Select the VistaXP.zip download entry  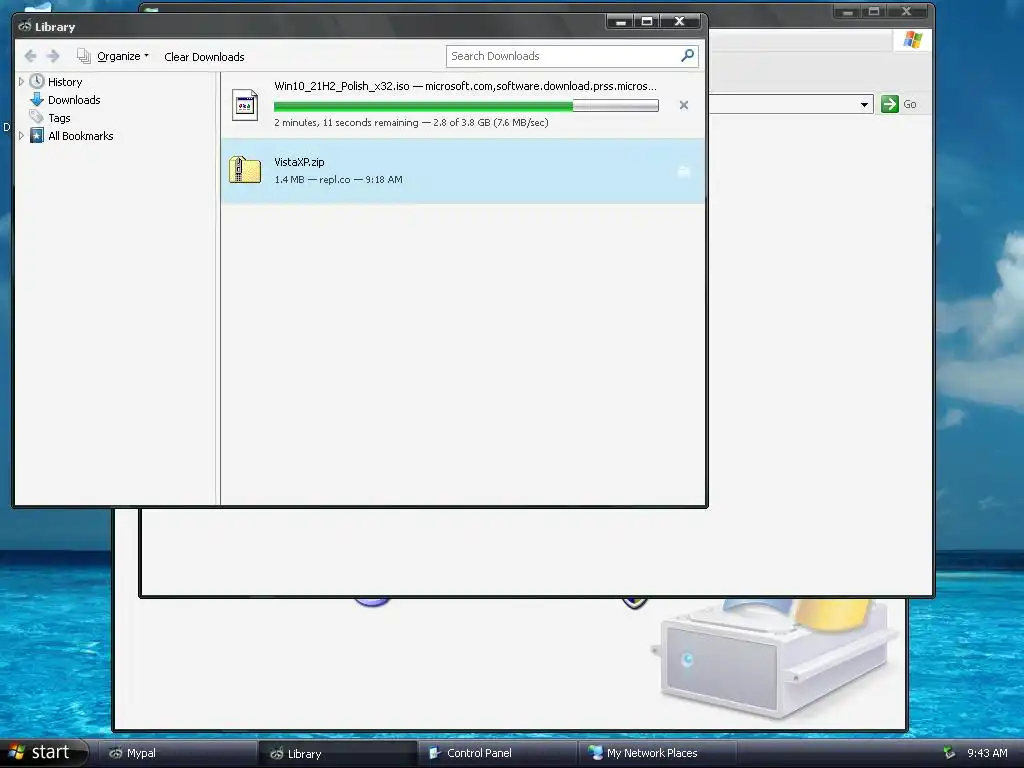click(x=463, y=170)
